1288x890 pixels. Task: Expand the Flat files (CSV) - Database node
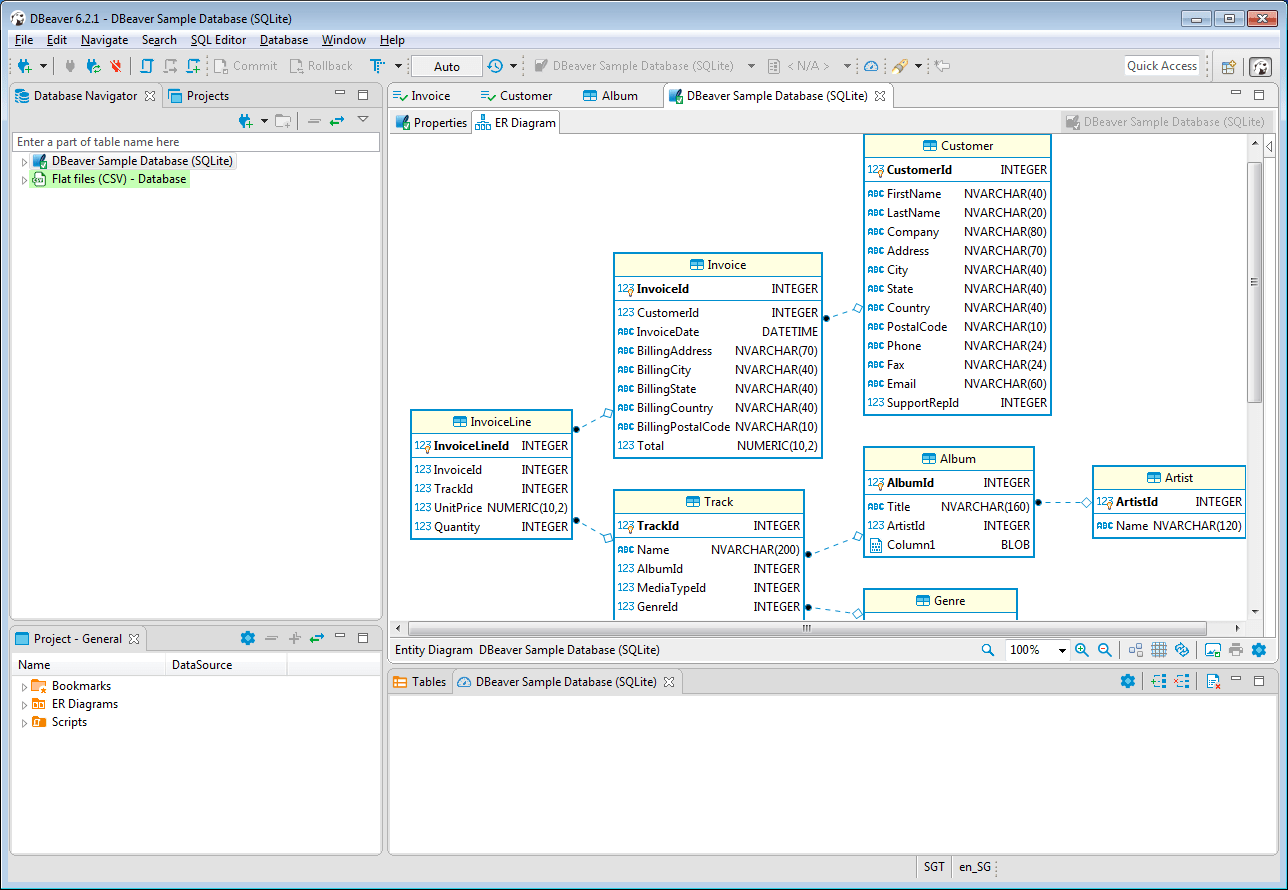tap(25, 180)
